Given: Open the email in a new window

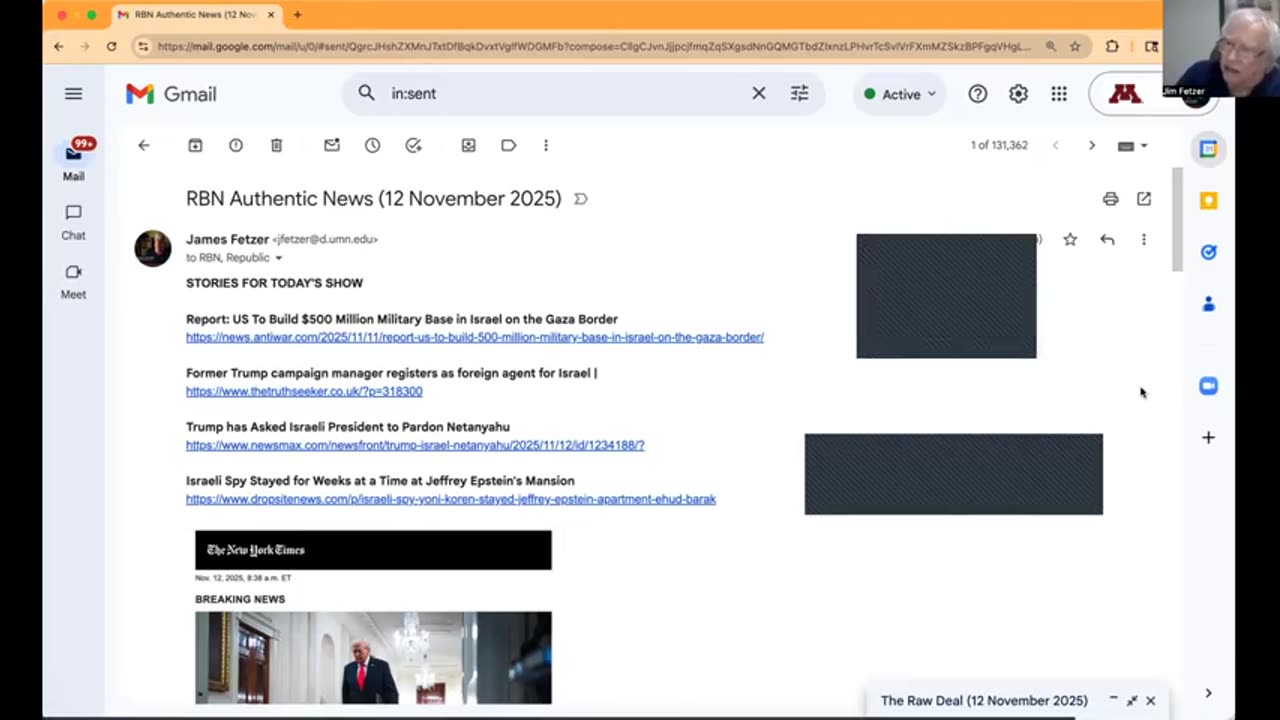Looking at the screenshot, I should 1144,199.
